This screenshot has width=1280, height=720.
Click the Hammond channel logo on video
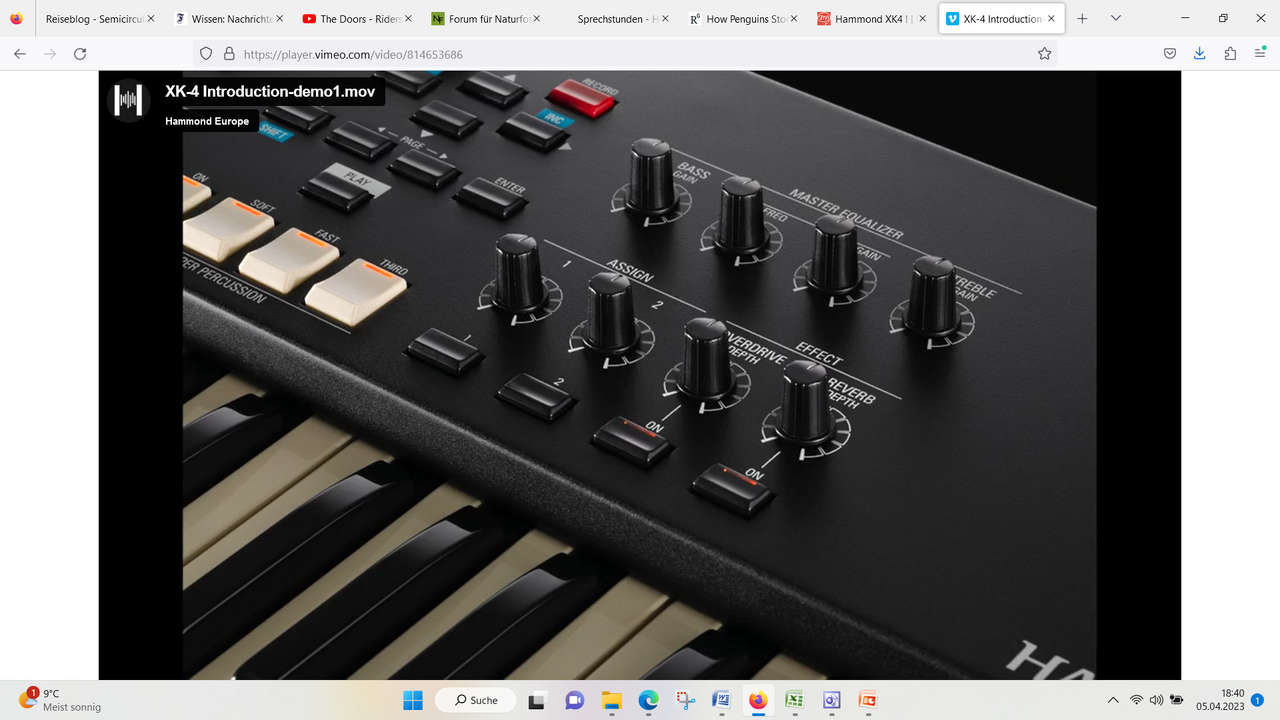127,99
